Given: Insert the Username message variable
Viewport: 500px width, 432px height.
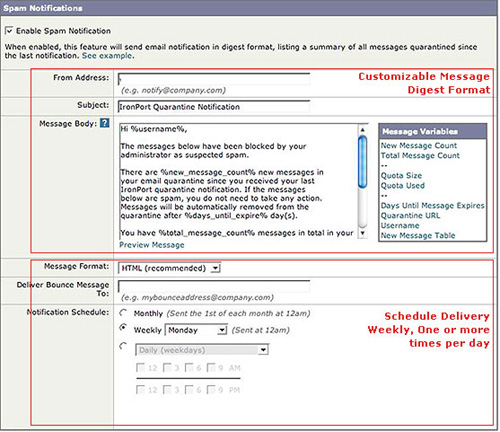Looking at the screenshot, I should pos(400,226).
